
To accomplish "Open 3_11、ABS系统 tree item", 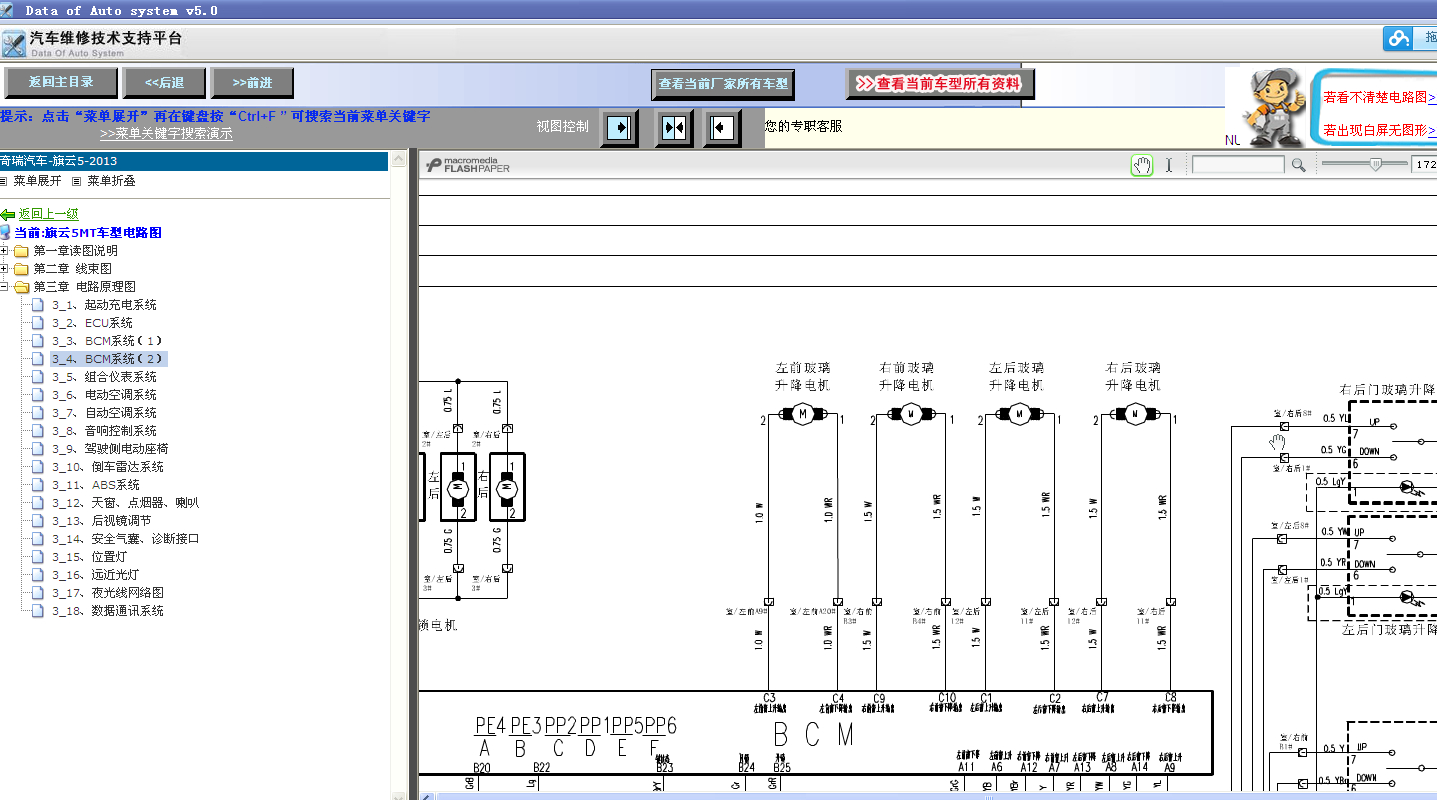I will coord(96,485).
